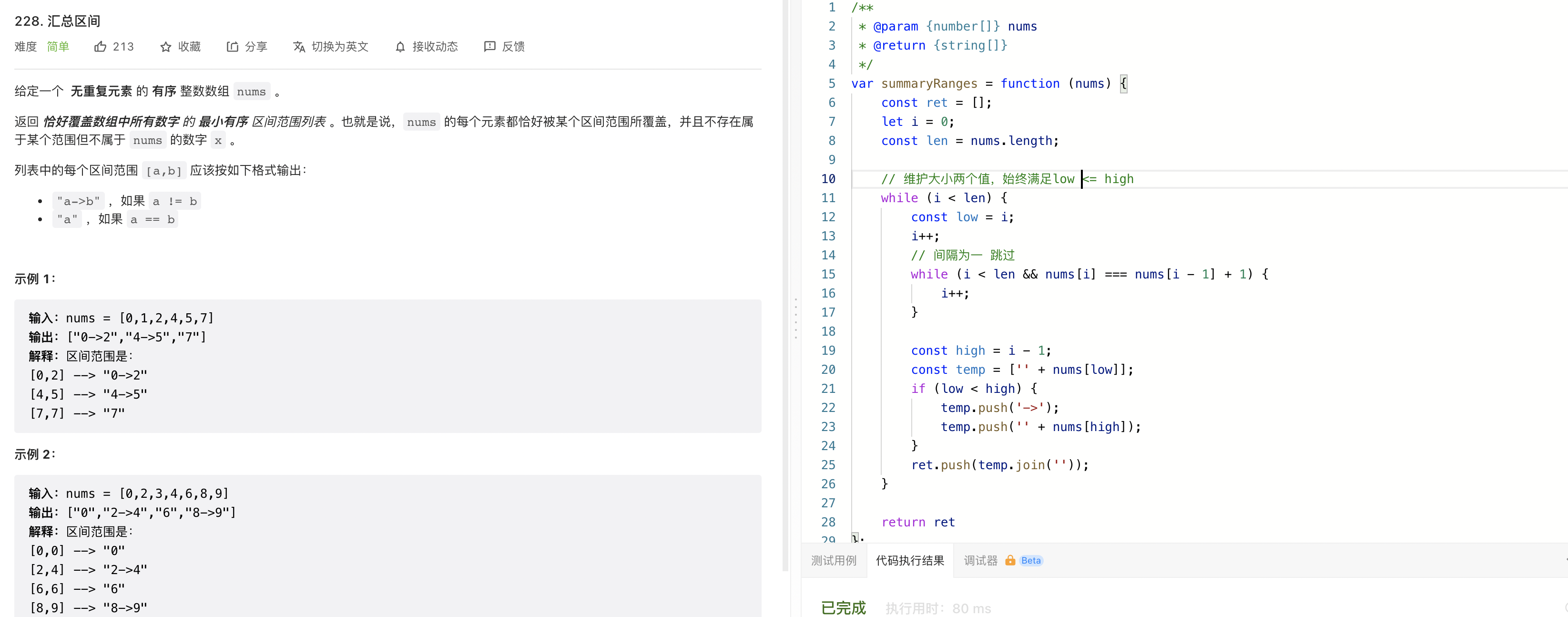Open the 测试用例 tab
This screenshot has height=617, width=1568.
pos(833,560)
